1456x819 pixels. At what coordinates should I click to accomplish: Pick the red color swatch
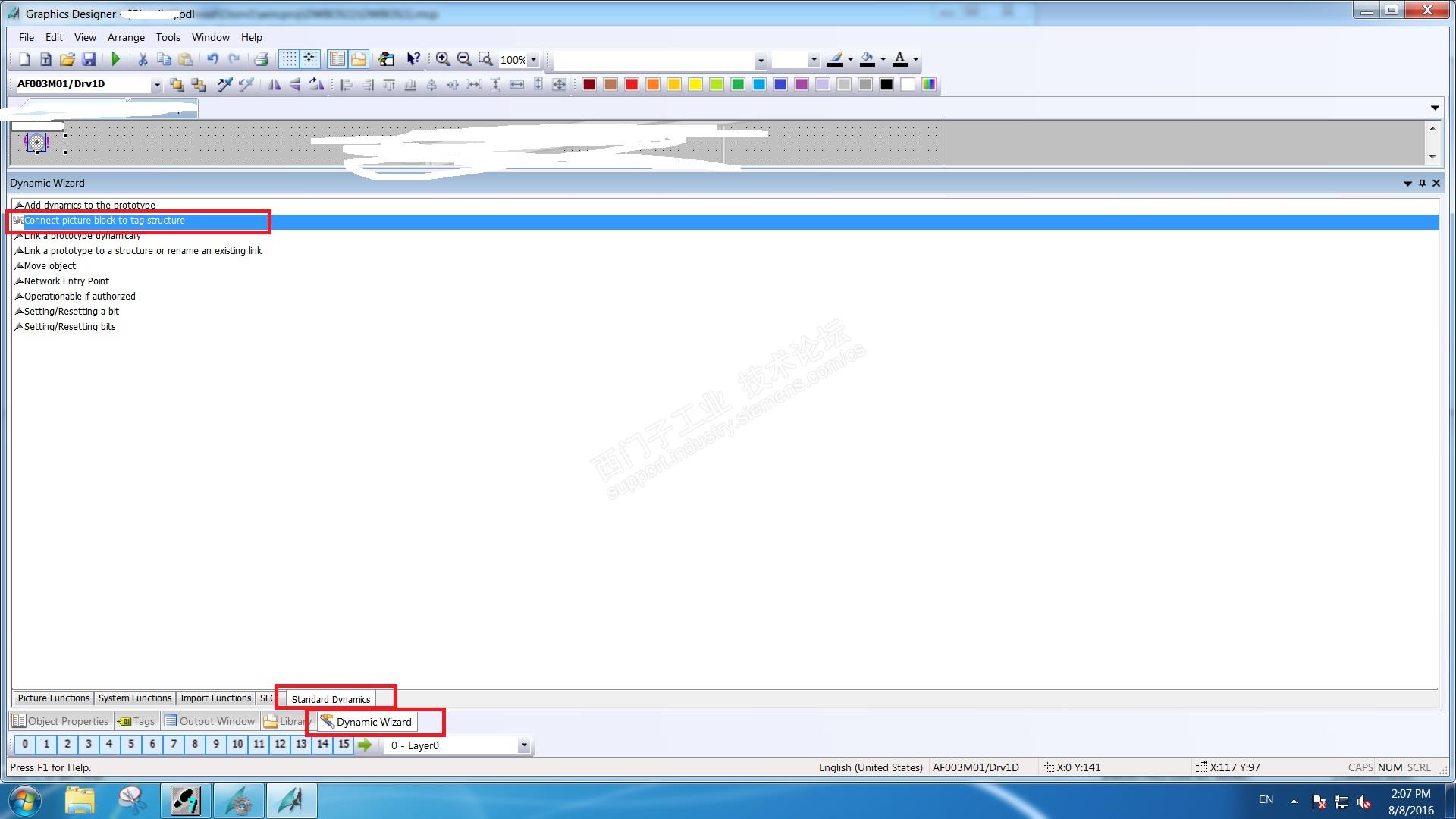(632, 84)
